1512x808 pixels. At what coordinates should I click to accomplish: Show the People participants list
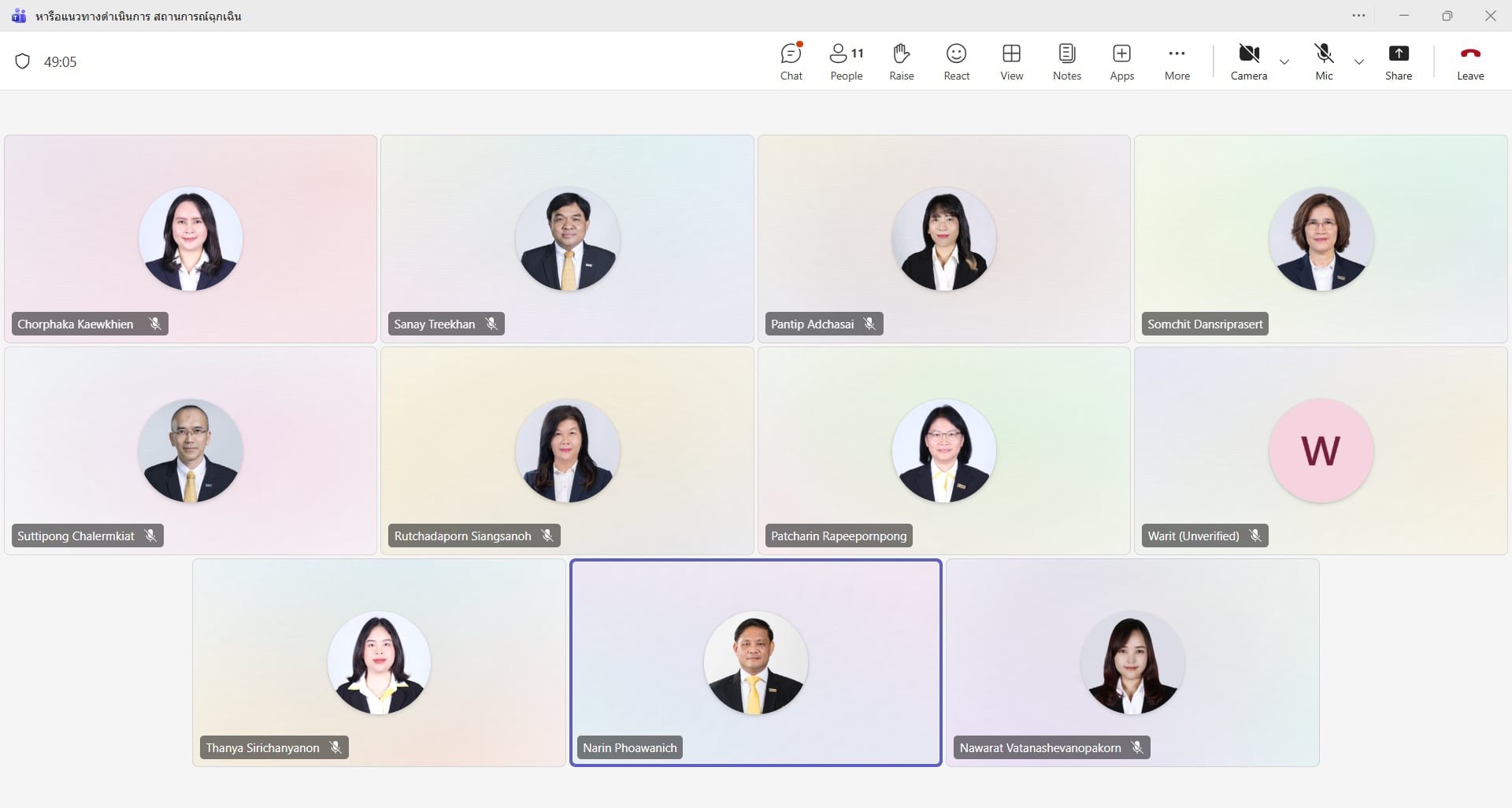click(846, 61)
